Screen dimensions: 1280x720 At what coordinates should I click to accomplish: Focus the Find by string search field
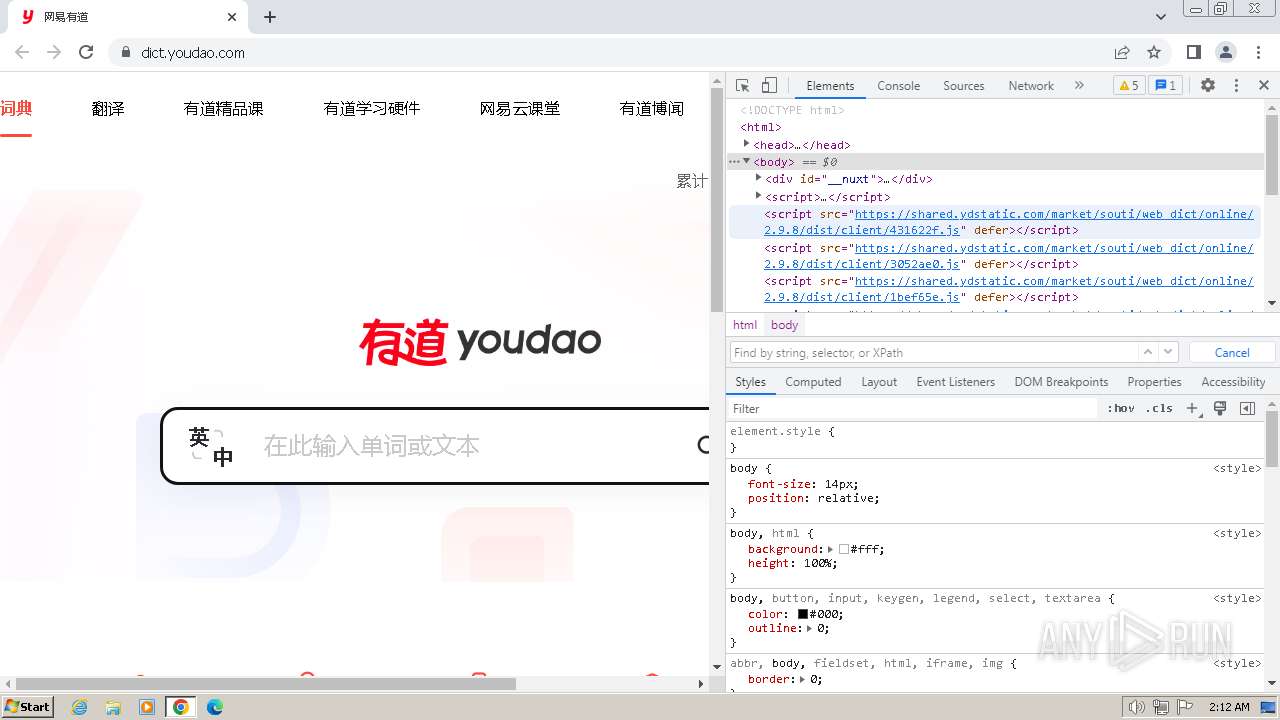tap(933, 353)
